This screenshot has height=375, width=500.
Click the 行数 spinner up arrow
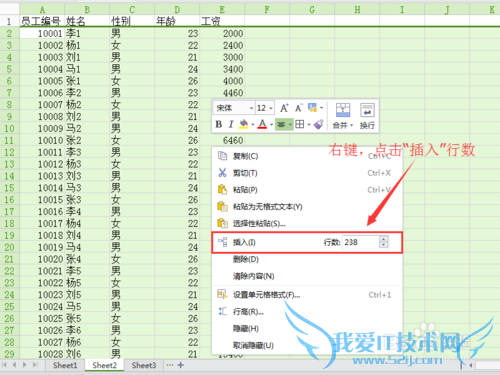[x=384, y=239]
